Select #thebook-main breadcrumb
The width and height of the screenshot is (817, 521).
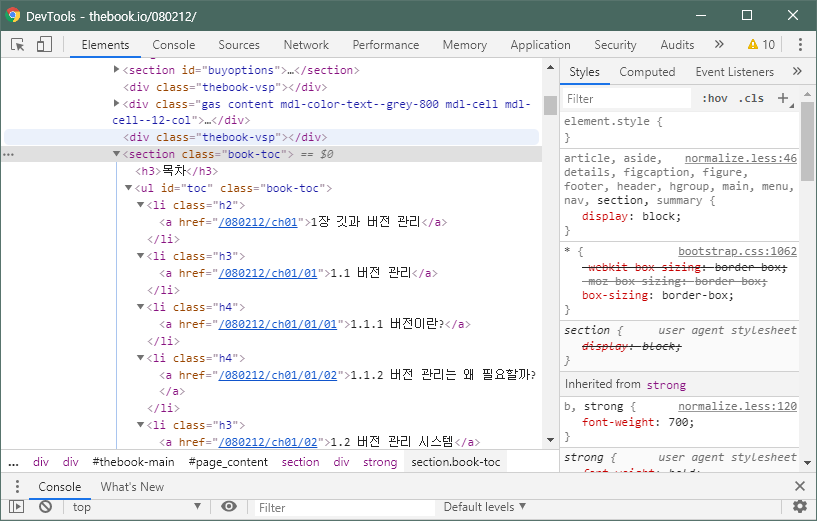(133, 462)
